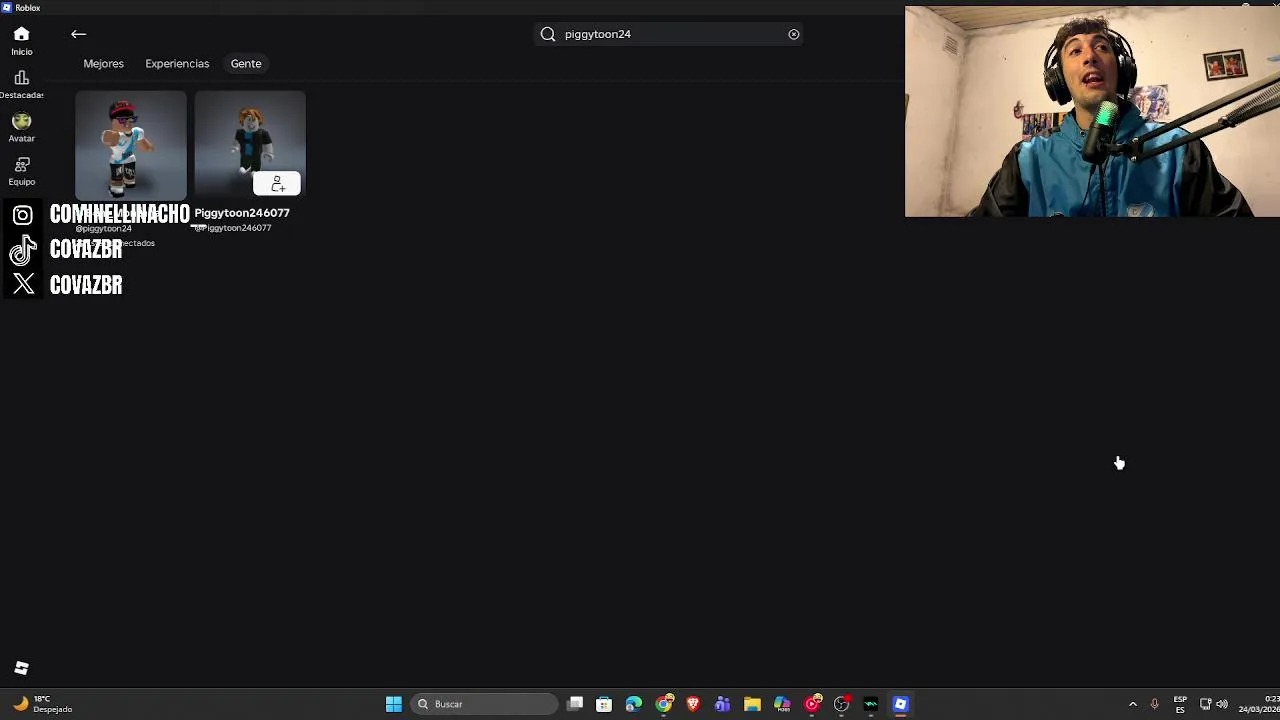
Task: Click the magnifier icon in the search bar
Action: [548, 34]
